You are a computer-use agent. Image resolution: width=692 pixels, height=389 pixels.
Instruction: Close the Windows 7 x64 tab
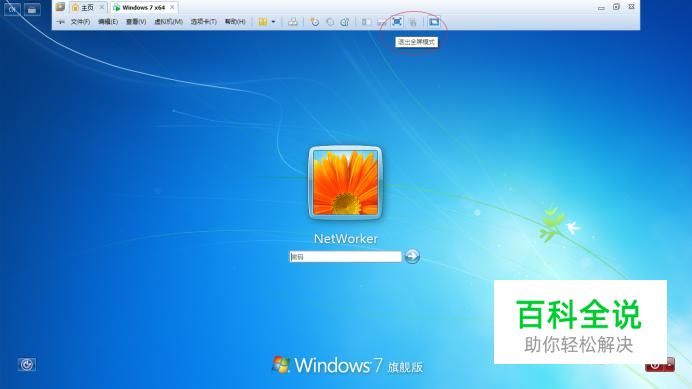172,8
